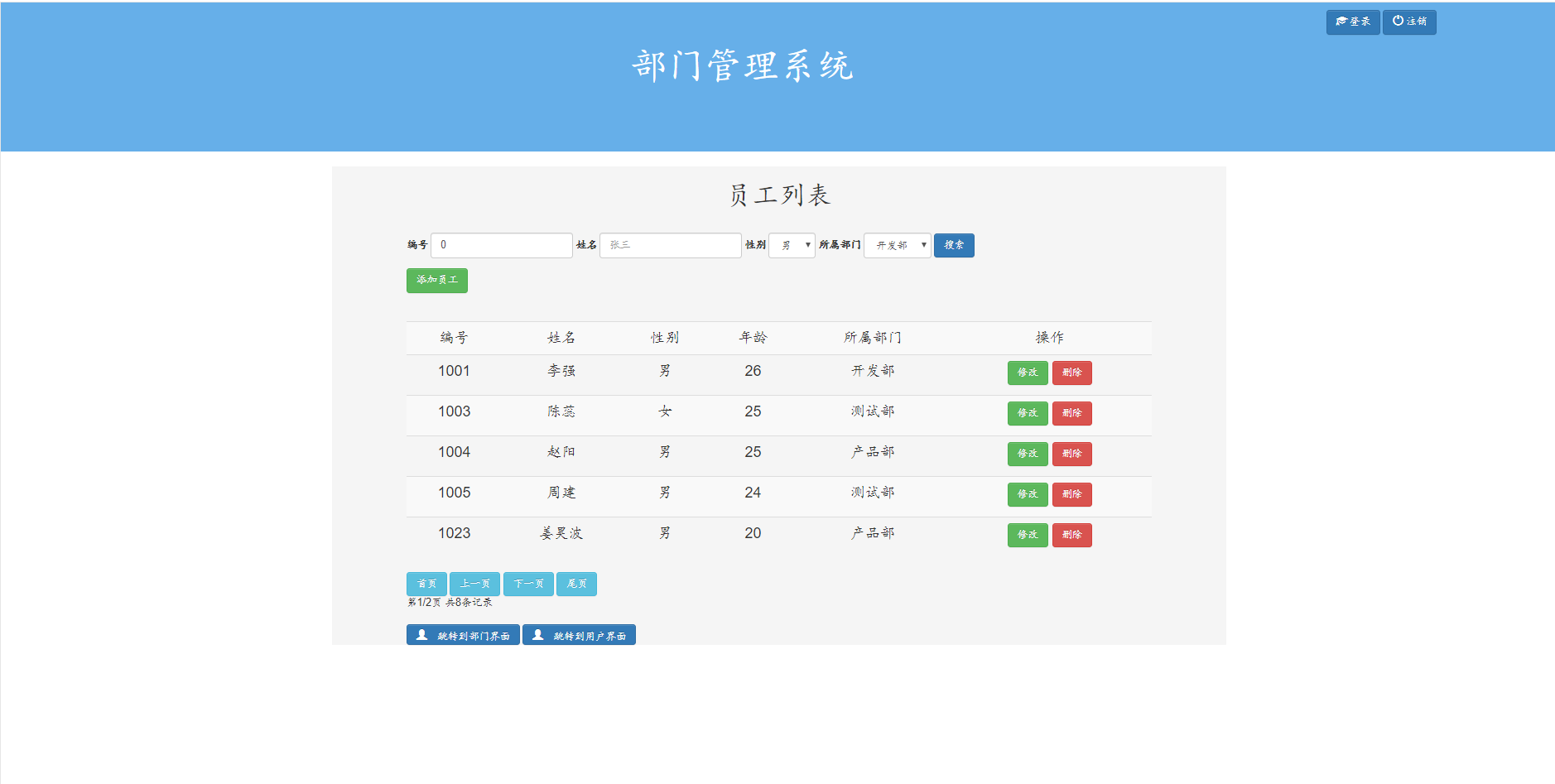Click 删除 for employee 陈蕊
Viewport: 1555px width, 784px height.
(x=1071, y=413)
